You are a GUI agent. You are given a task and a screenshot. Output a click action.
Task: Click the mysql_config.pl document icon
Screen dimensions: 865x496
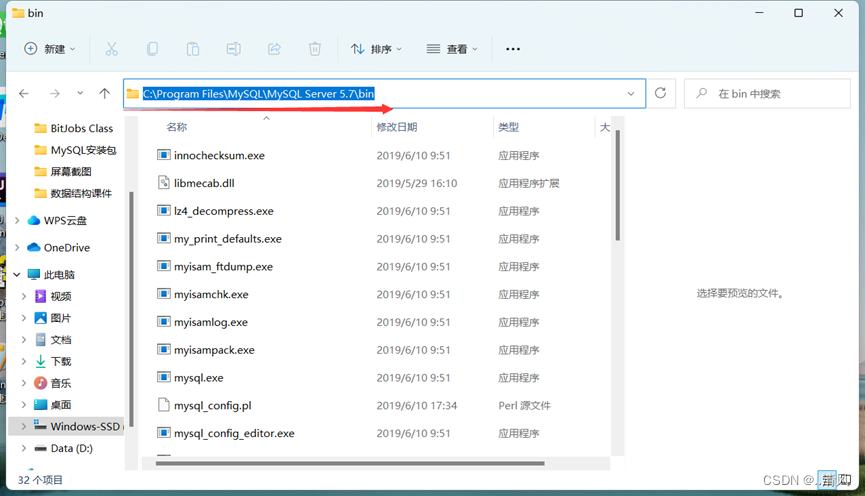(x=163, y=405)
